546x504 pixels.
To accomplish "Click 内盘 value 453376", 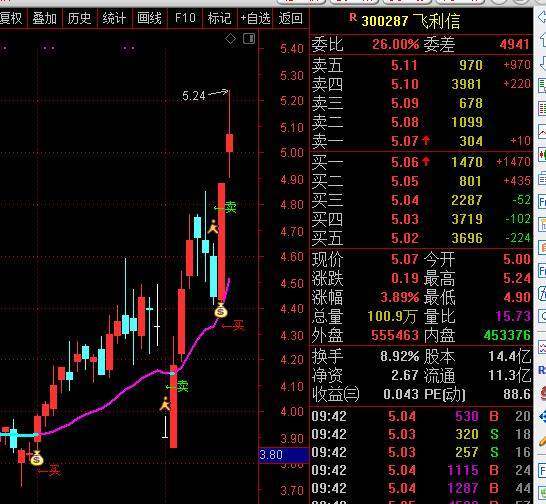I will pyautogui.click(x=507, y=335).
